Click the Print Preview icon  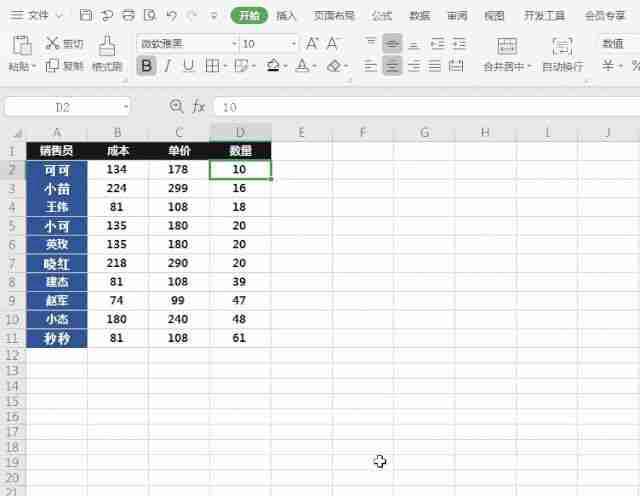150,16
